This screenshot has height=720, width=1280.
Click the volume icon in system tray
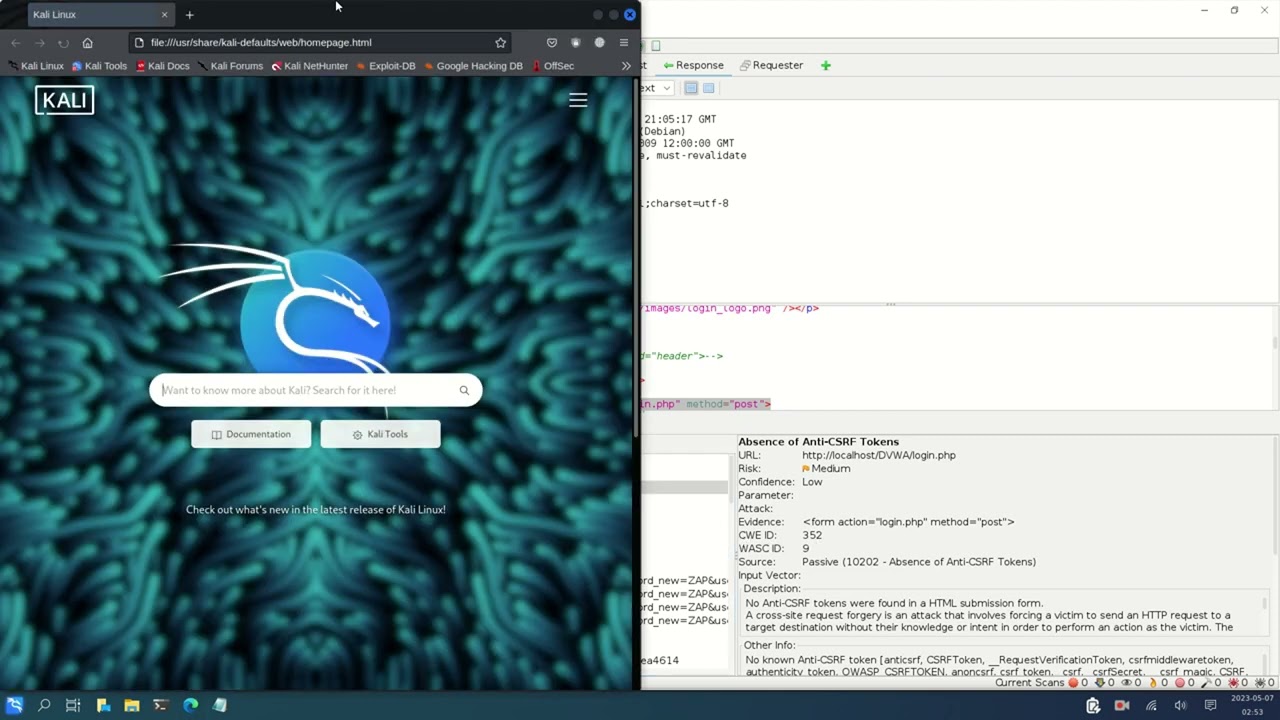pos(1180,706)
